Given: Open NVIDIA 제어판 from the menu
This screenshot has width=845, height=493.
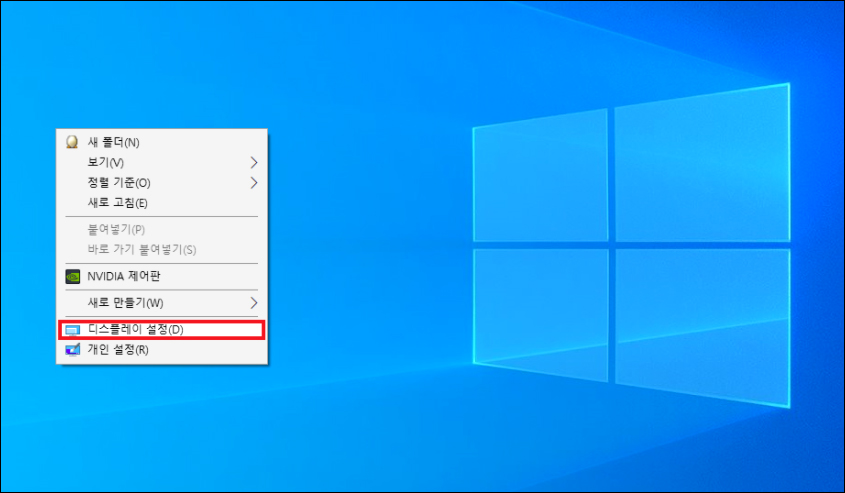Looking at the screenshot, I should tap(162, 276).
